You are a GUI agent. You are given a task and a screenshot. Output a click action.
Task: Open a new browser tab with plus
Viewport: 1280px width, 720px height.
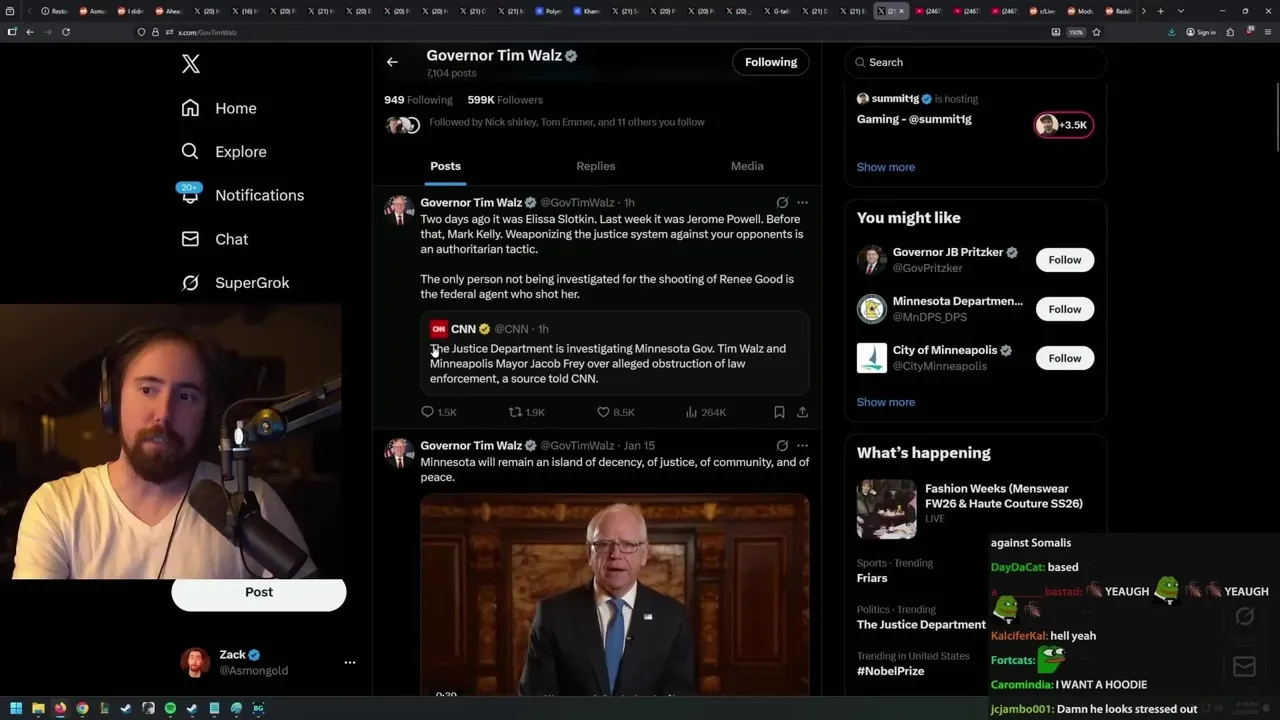(x=1160, y=11)
